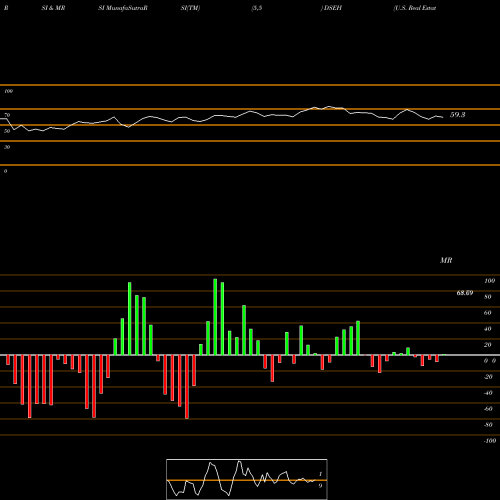This screenshot has height=500, width=500.
Task: Click the MR panel title
Action: (446, 260)
